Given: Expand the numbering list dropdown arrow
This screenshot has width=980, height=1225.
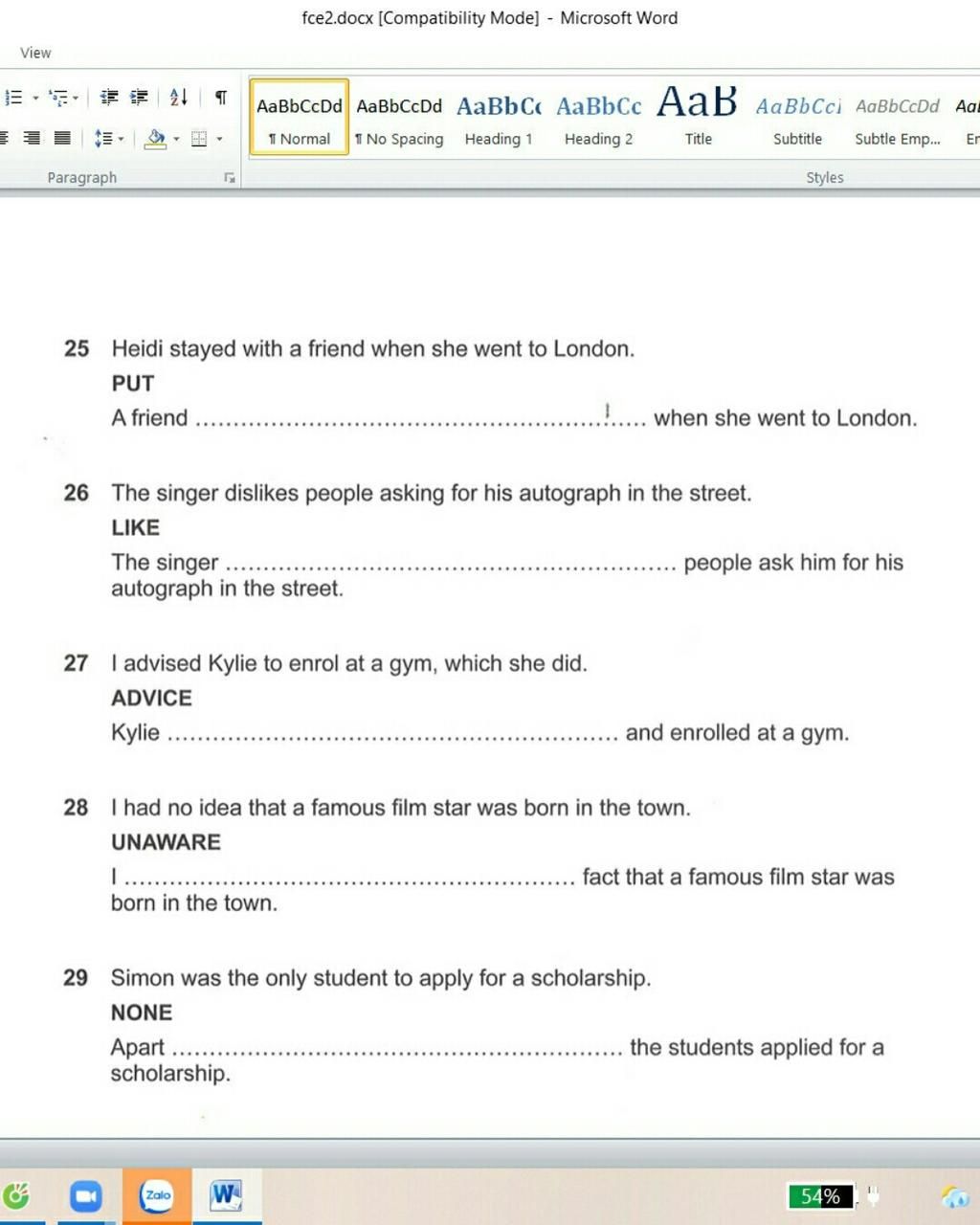Looking at the screenshot, I should coord(35,98).
